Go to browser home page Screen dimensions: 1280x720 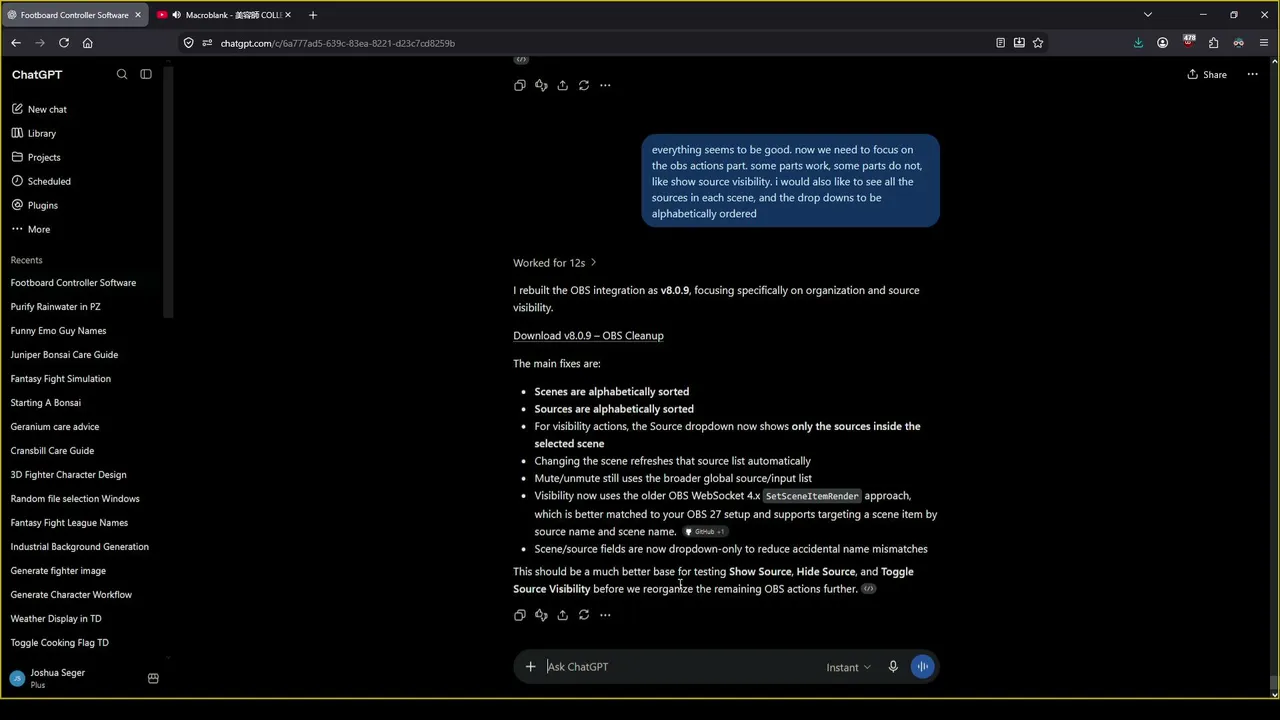click(x=88, y=43)
